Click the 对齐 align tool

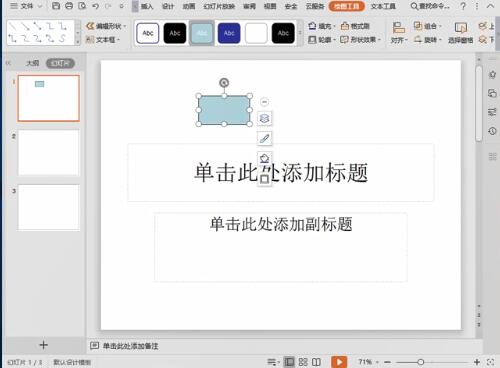click(x=398, y=33)
